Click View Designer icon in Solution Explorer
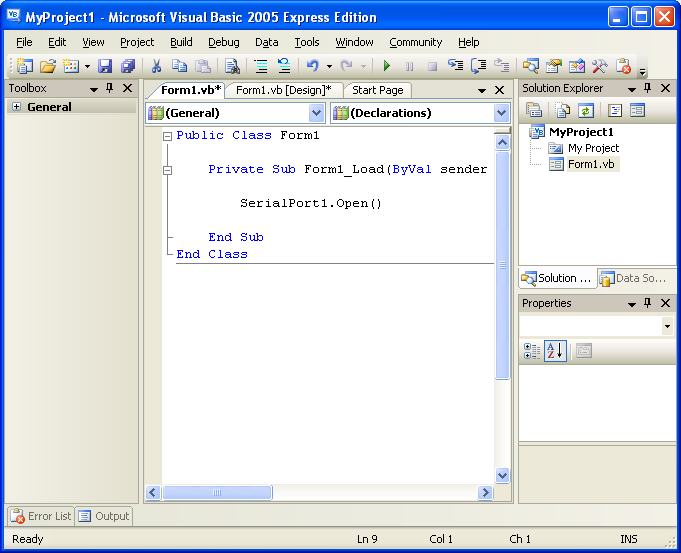 pos(637,110)
